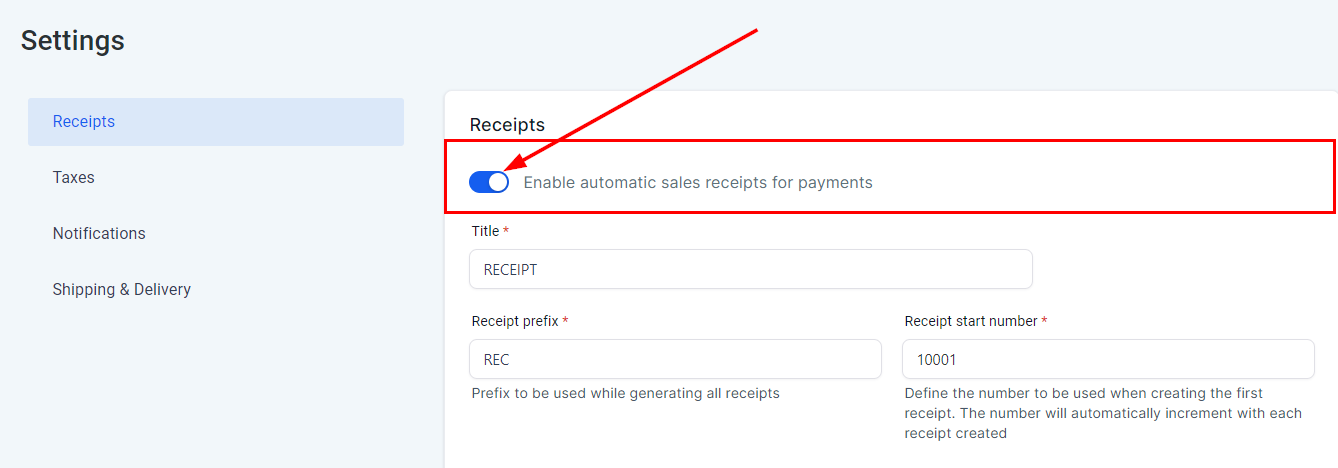Click the prefix helper text below REC
Viewport: 1338px width, 468px height.
[x=625, y=393]
